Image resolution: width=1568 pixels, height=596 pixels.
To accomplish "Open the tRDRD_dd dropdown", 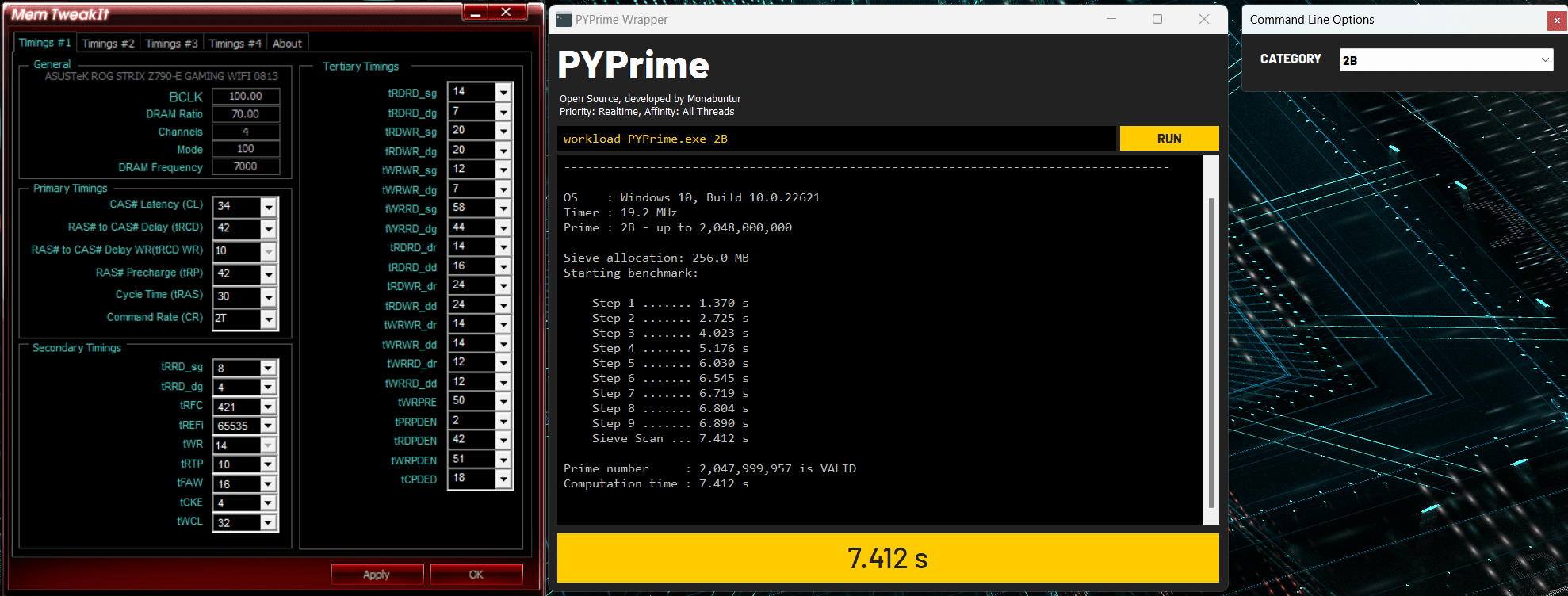I will (503, 267).
